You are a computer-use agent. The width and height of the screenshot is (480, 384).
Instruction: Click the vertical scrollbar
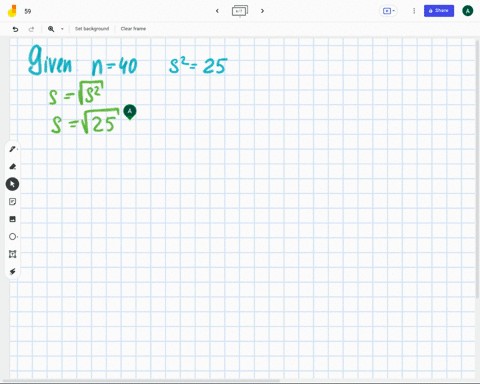(478, 168)
